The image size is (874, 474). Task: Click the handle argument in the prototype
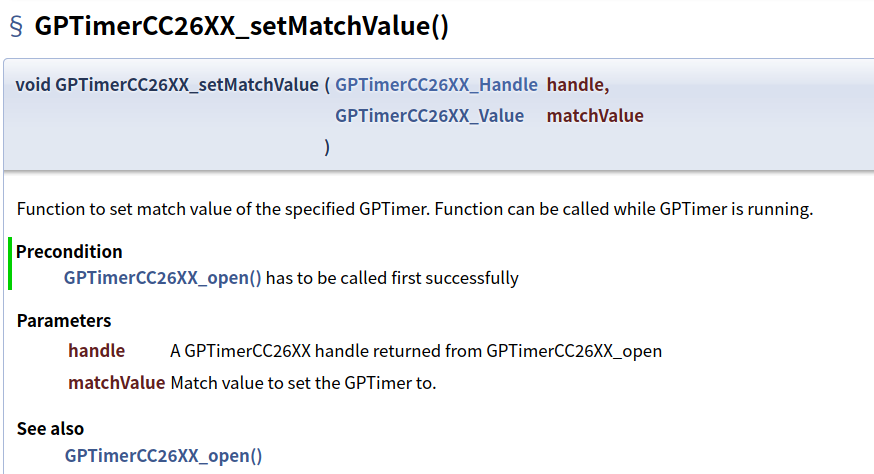point(577,85)
